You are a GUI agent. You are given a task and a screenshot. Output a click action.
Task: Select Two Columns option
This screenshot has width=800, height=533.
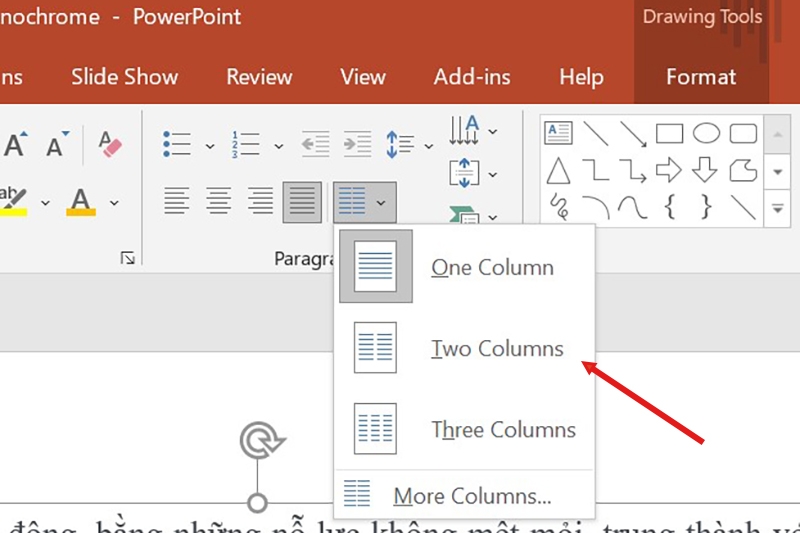coord(464,348)
